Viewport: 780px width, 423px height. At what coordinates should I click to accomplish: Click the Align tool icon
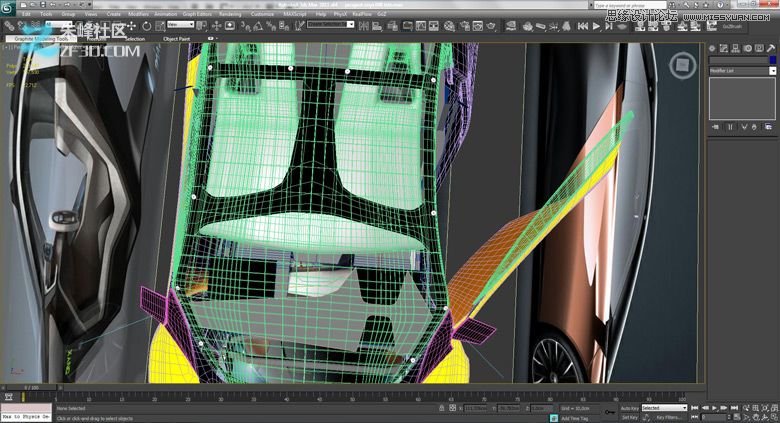click(x=377, y=26)
